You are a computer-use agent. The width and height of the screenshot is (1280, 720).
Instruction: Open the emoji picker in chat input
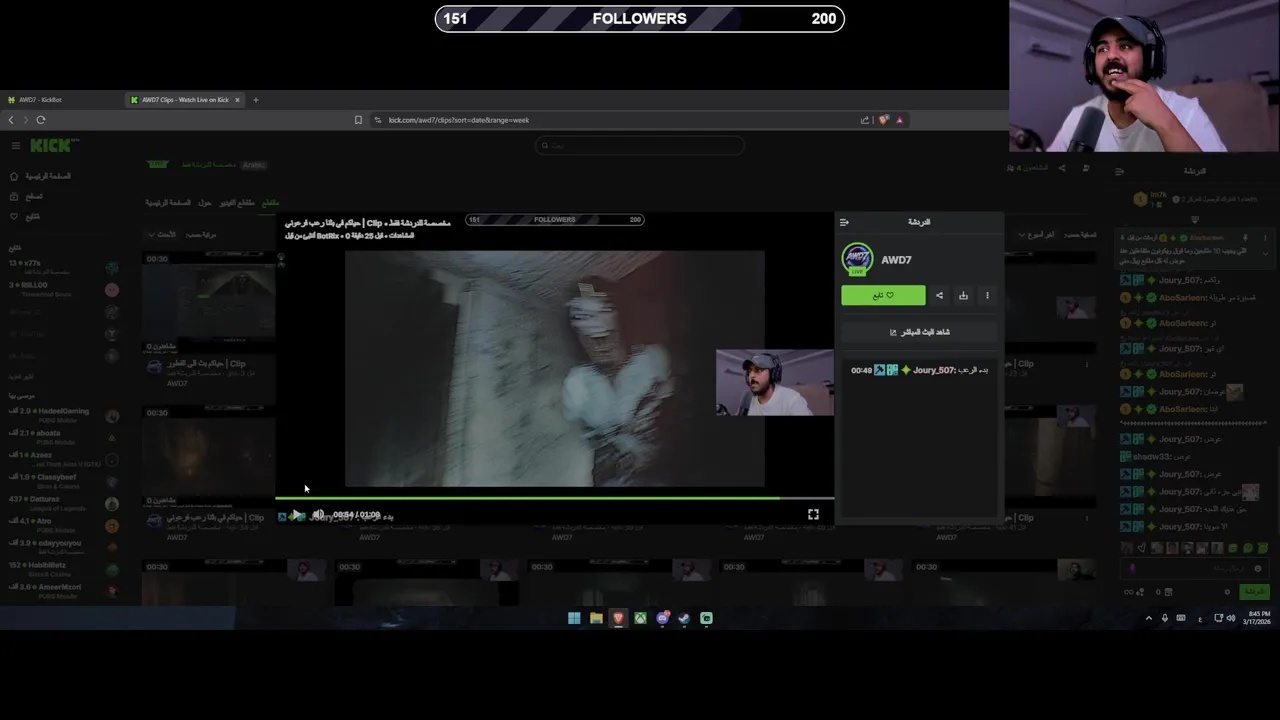point(1257,568)
